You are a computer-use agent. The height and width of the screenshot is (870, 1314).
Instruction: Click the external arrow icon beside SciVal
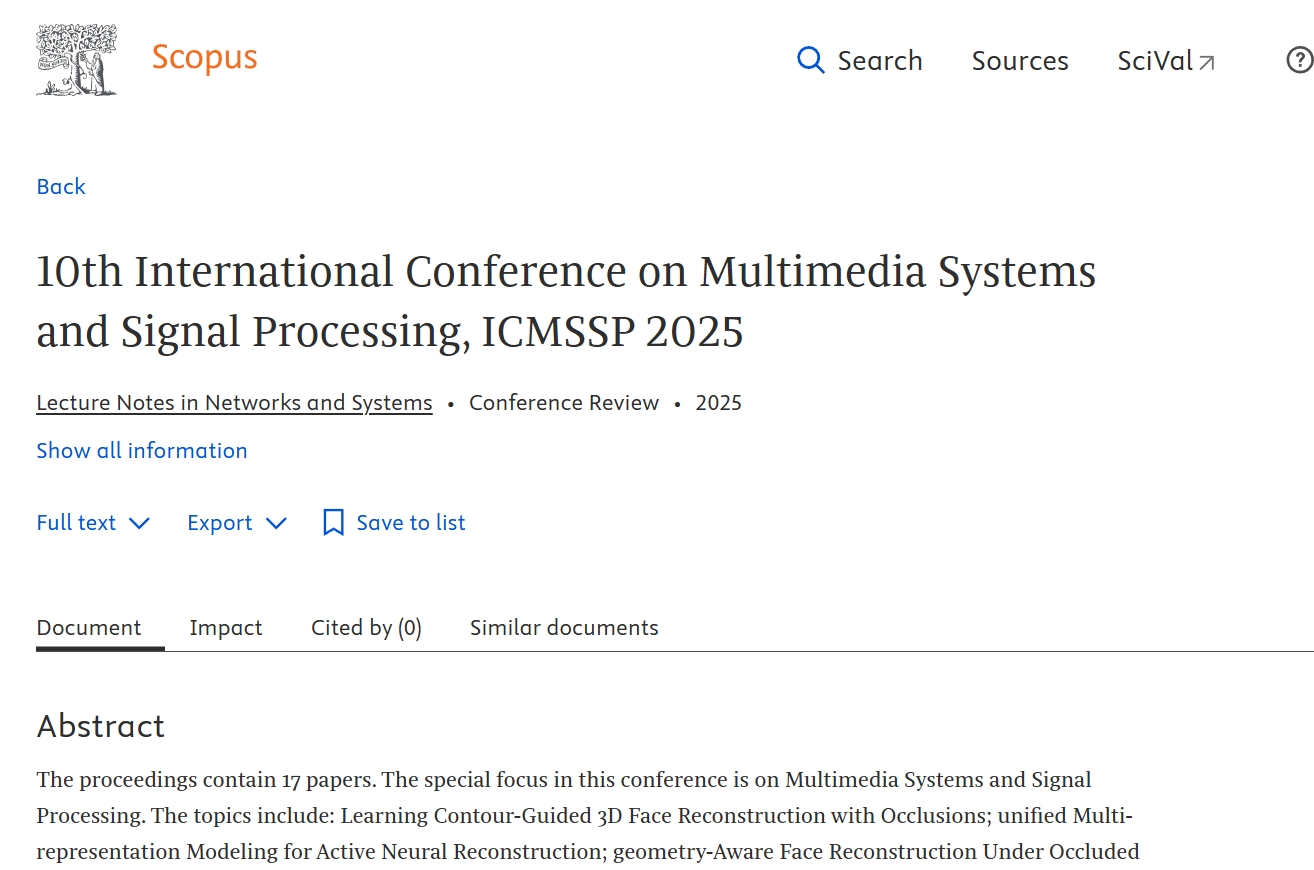tap(1207, 63)
